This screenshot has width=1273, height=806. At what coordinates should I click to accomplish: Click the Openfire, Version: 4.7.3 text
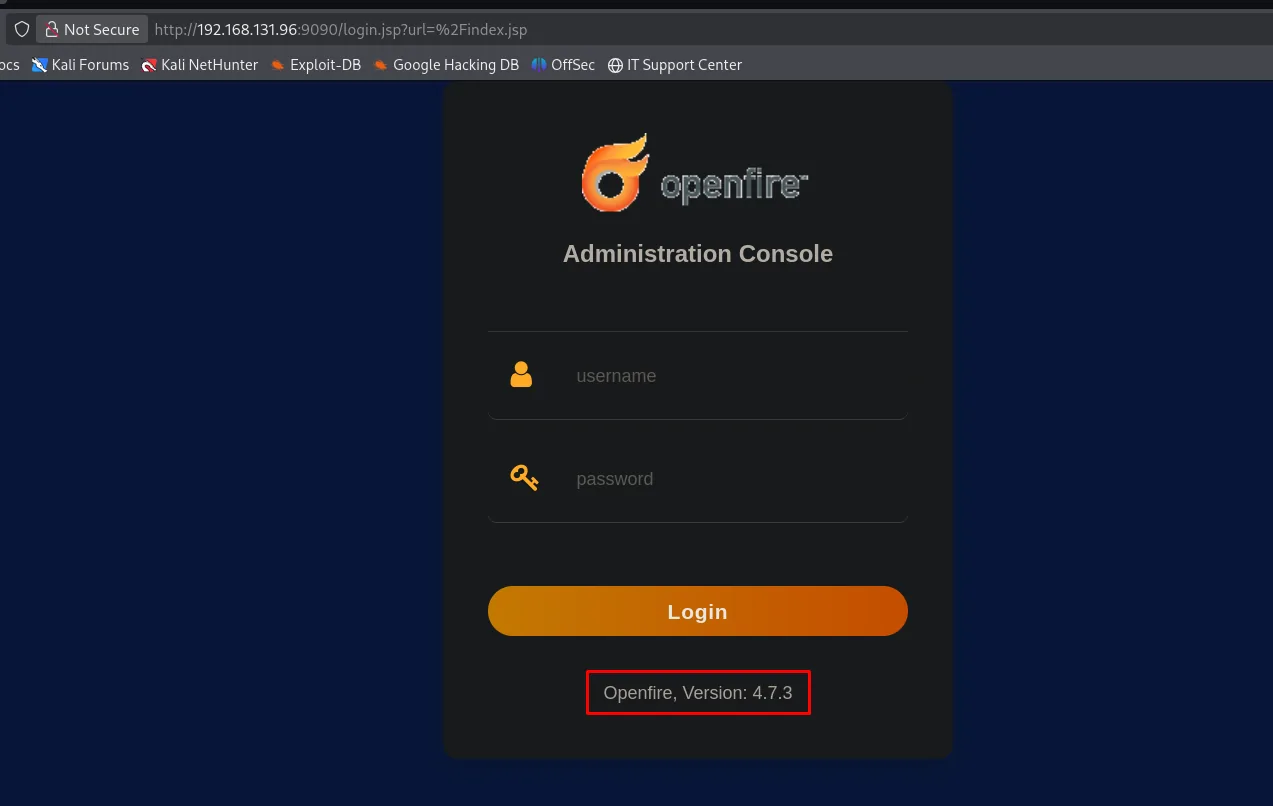coord(698,693)
